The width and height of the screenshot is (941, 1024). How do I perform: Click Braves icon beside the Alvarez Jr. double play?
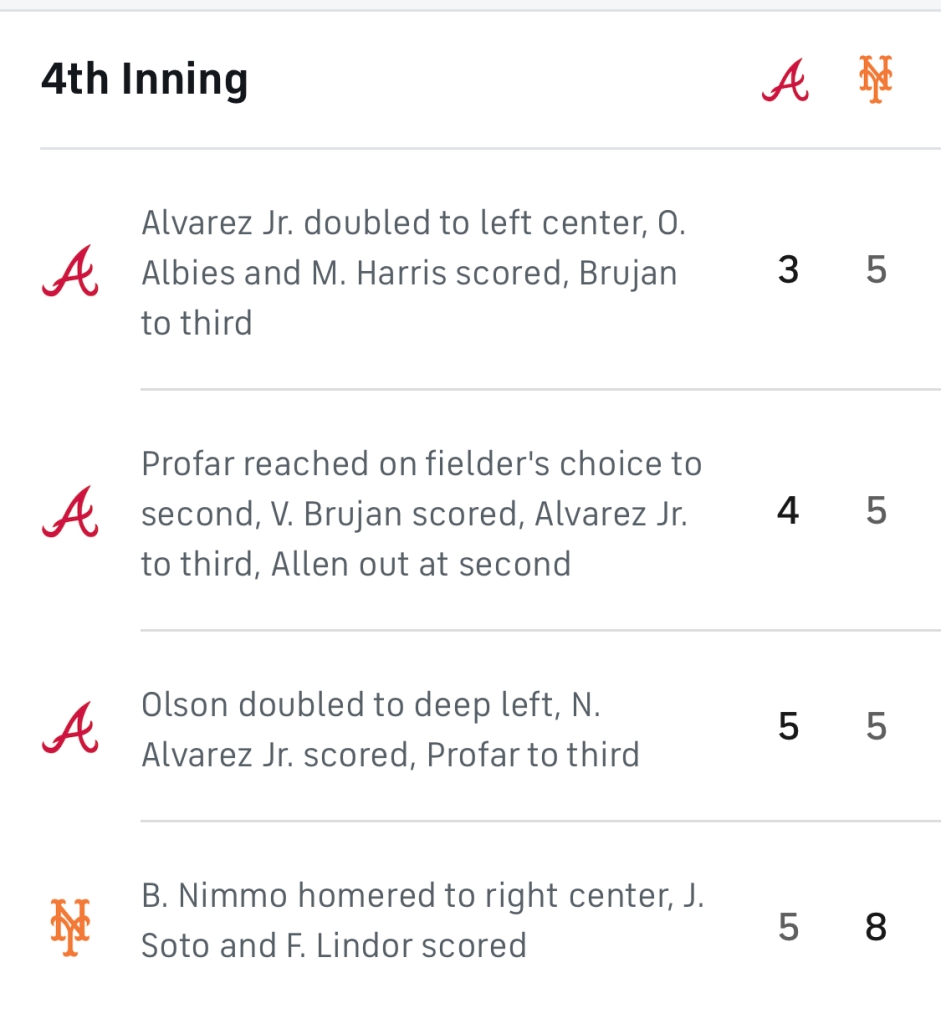point(70,271)
